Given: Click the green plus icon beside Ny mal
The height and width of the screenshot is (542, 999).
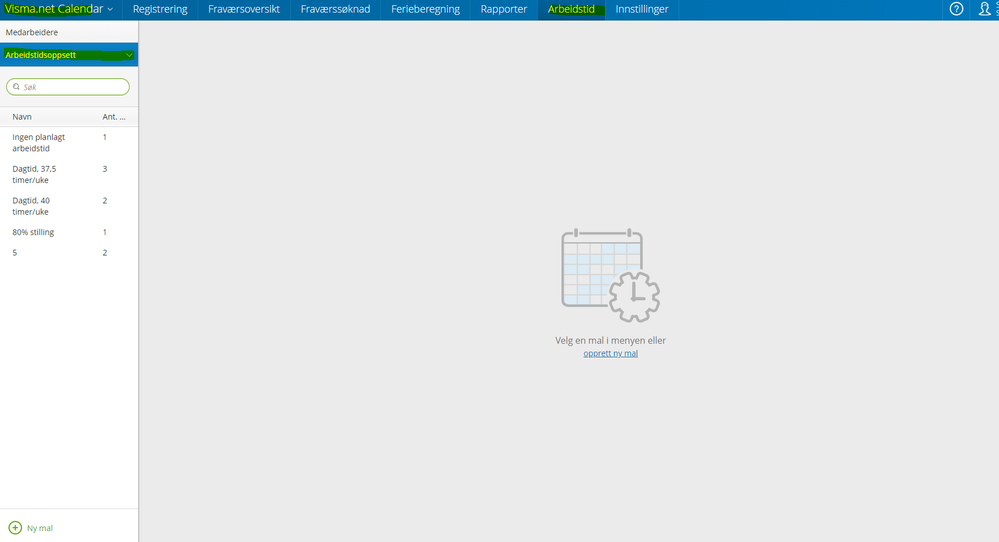Looking at the screenshot, I should point(15,527).
